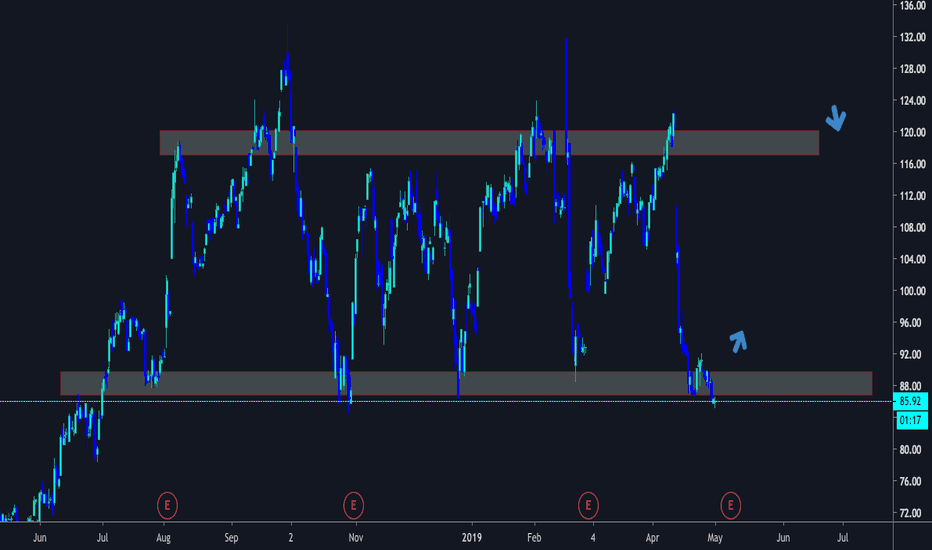The height and width of the screenshot is (550, 932).
Task: Click the Nov label on time axis
Action: point(355,538)
